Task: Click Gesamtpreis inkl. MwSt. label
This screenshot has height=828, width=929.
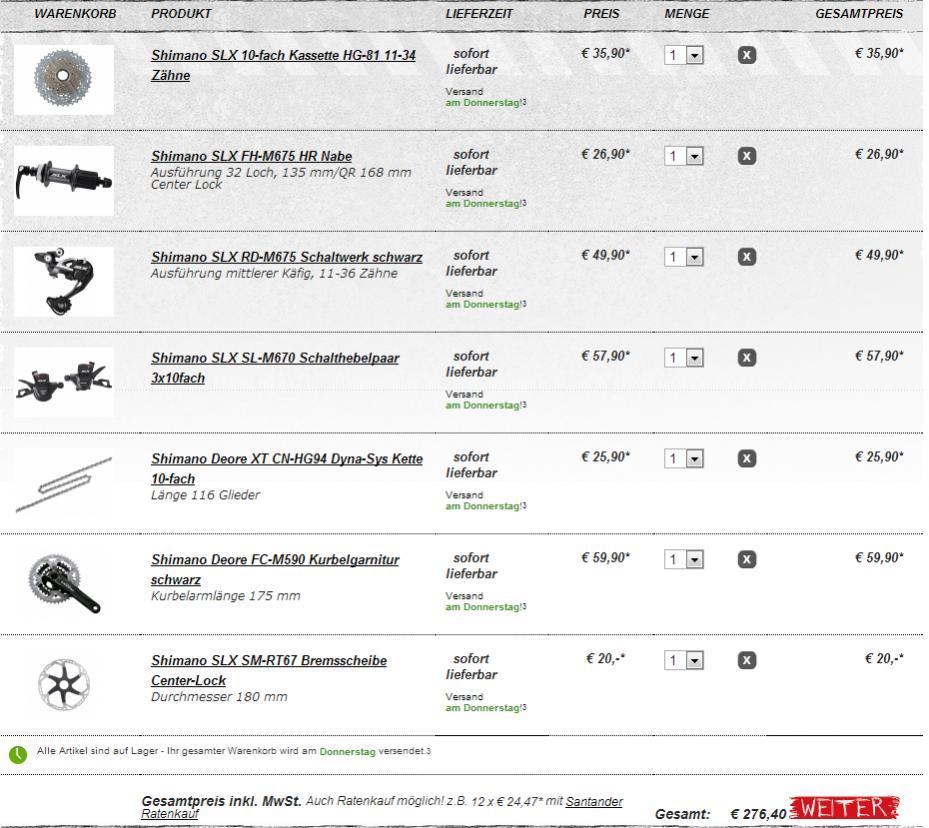Action: click(222, 801)
